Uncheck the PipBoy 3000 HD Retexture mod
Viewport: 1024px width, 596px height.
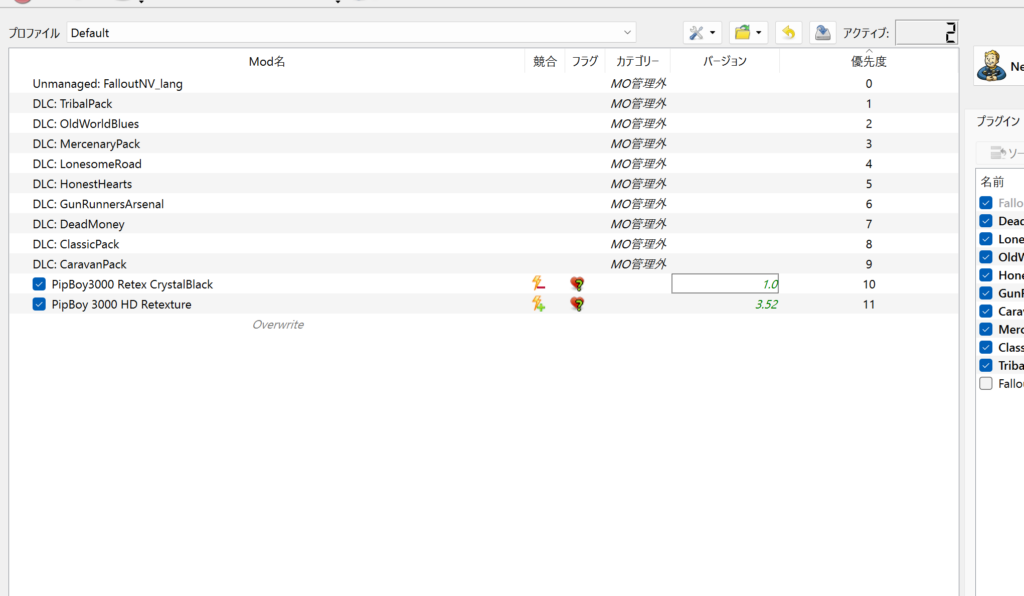(39, 304)
